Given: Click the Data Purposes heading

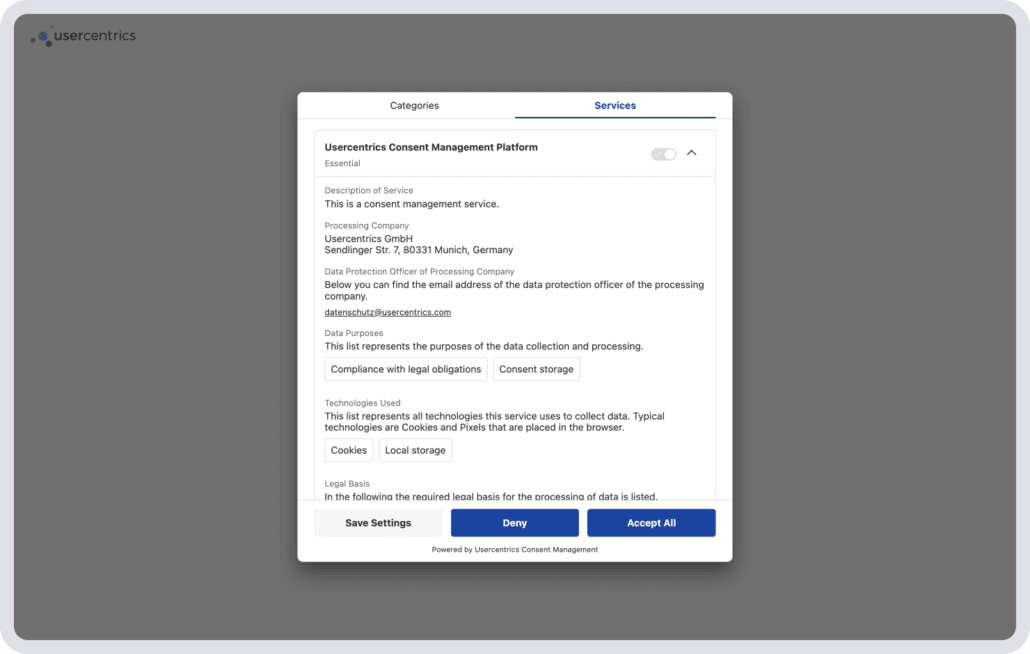Looking at the screenshot, I should [x=353, y=333].
